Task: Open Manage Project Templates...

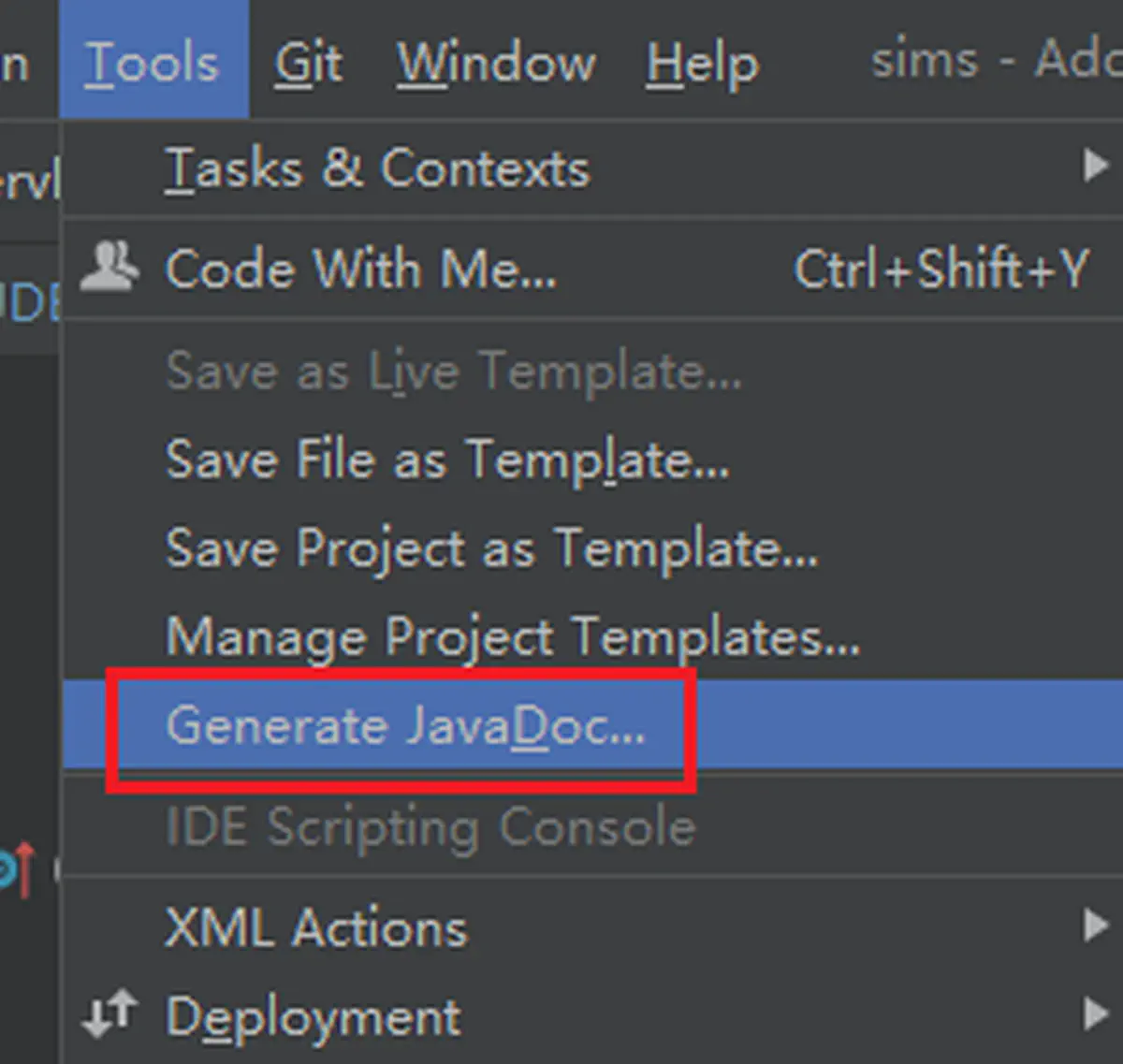Action: coord(593,636)
